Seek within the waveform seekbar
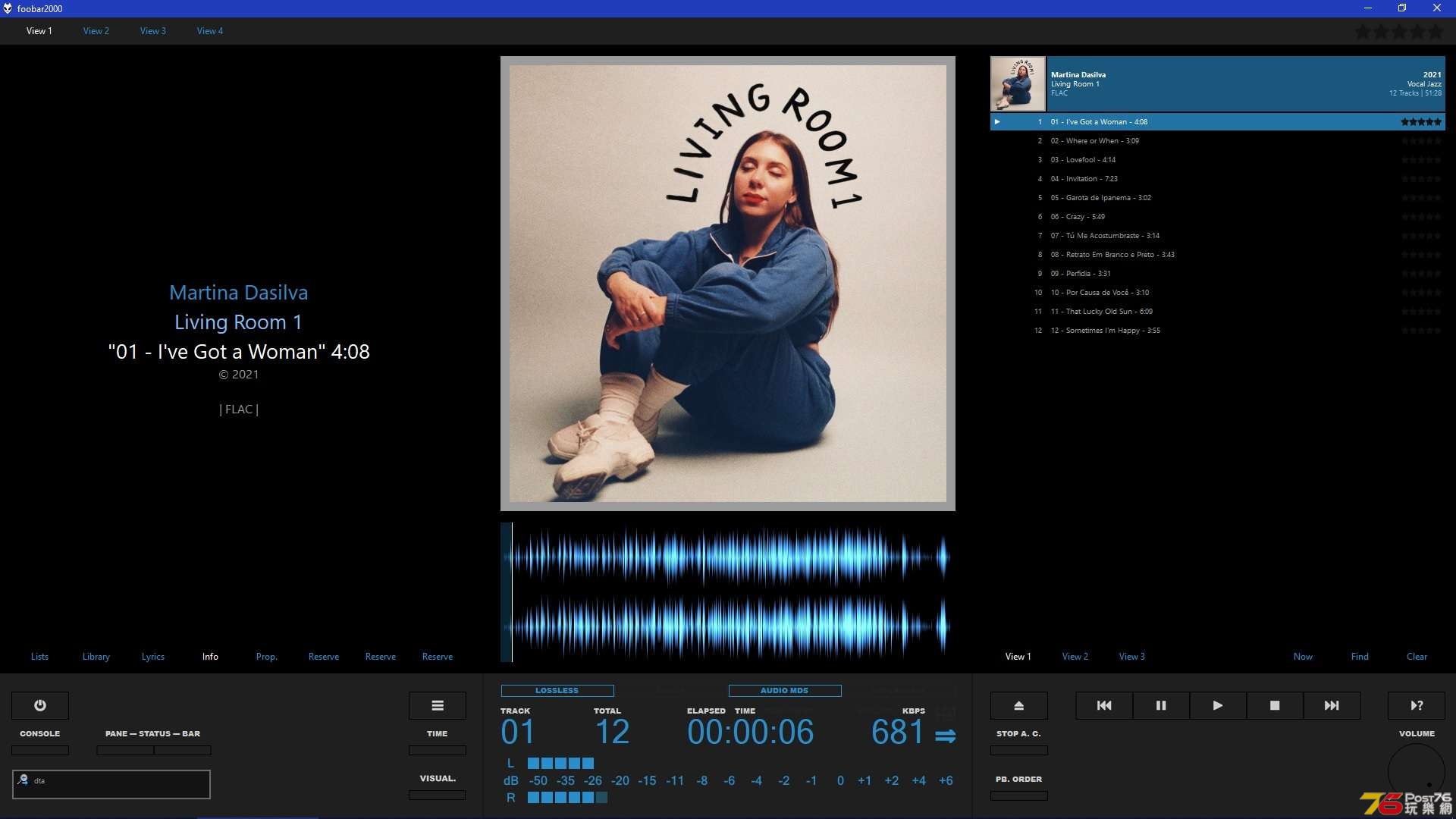The image size is (1456, 819). coord(728,592)
